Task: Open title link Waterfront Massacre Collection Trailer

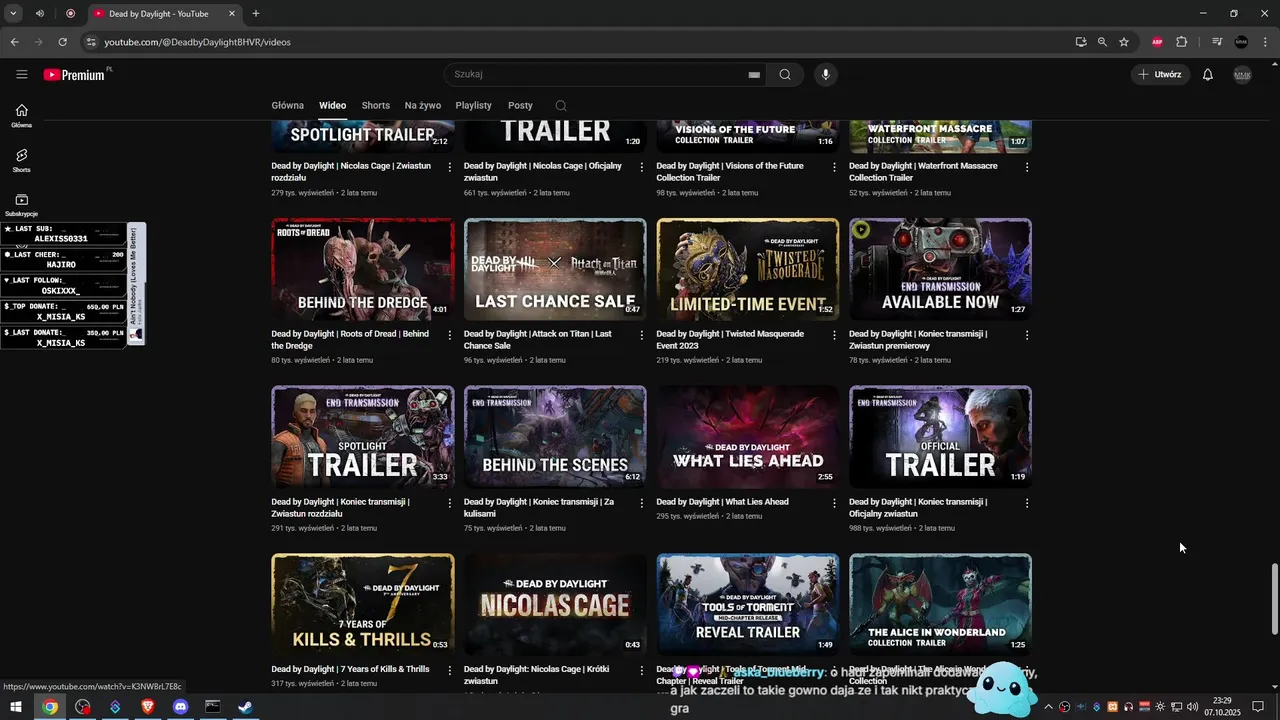Action: pyautogui.click(x=923, y=172)
